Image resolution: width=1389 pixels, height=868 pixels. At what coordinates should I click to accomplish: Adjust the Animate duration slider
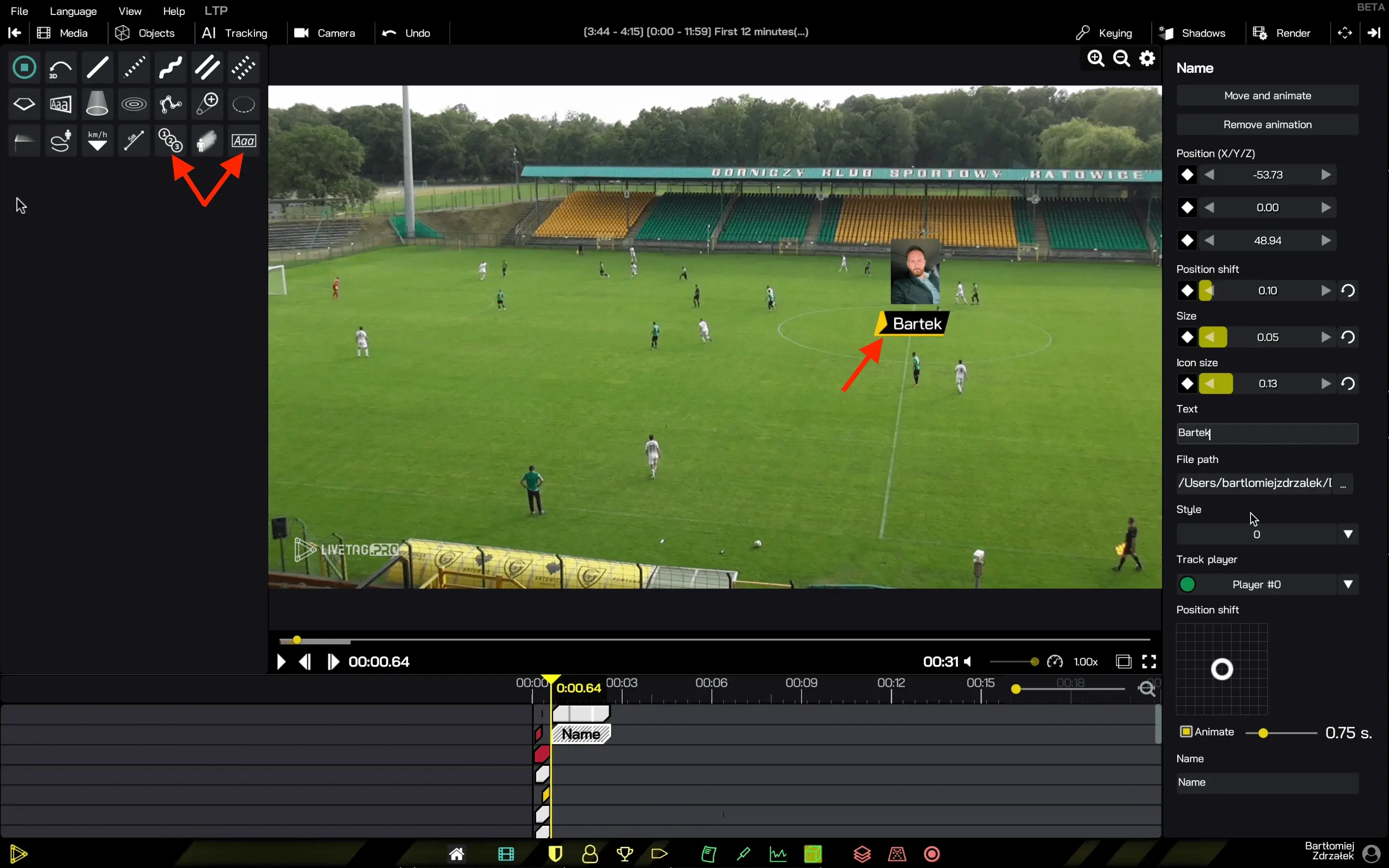pyautogui.click(x=1263, y=733)
